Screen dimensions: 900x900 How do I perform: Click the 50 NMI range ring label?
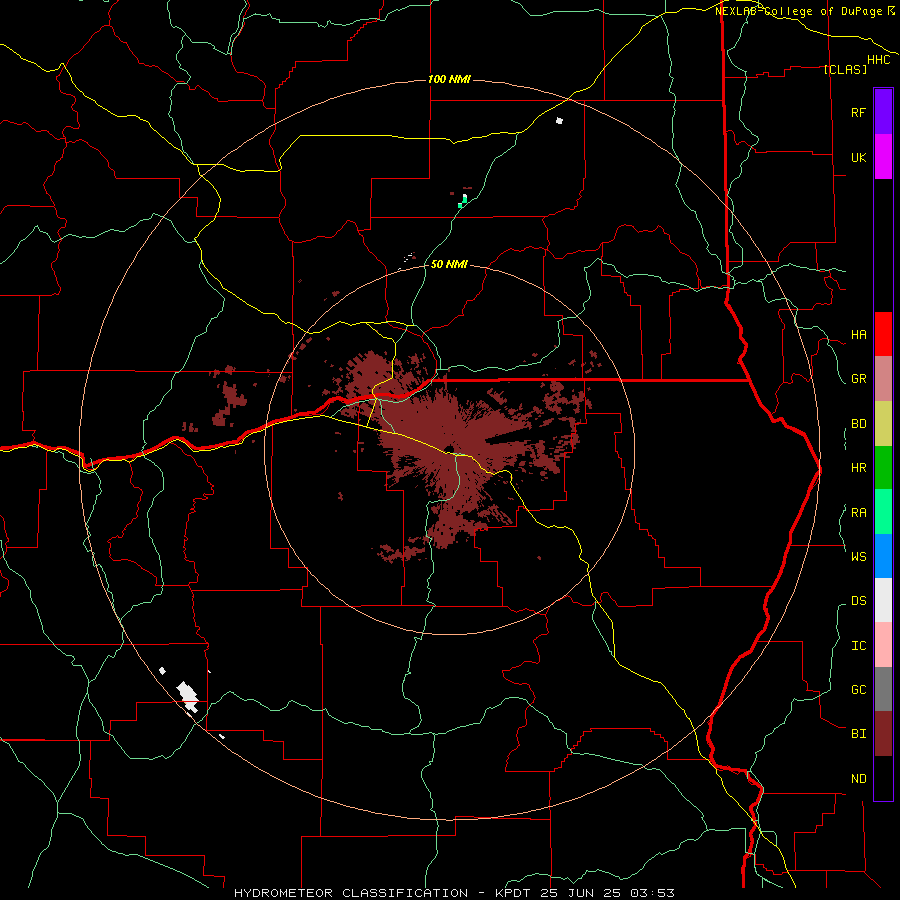449,264
